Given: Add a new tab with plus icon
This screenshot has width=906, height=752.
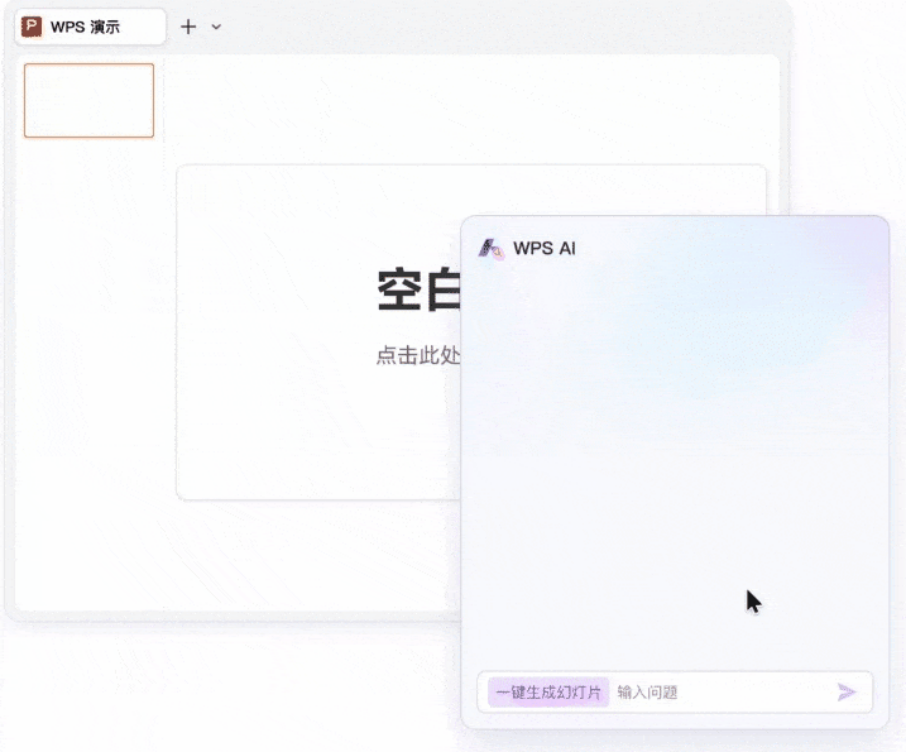Looking at the screenshot, I should (x=188, y=27).
